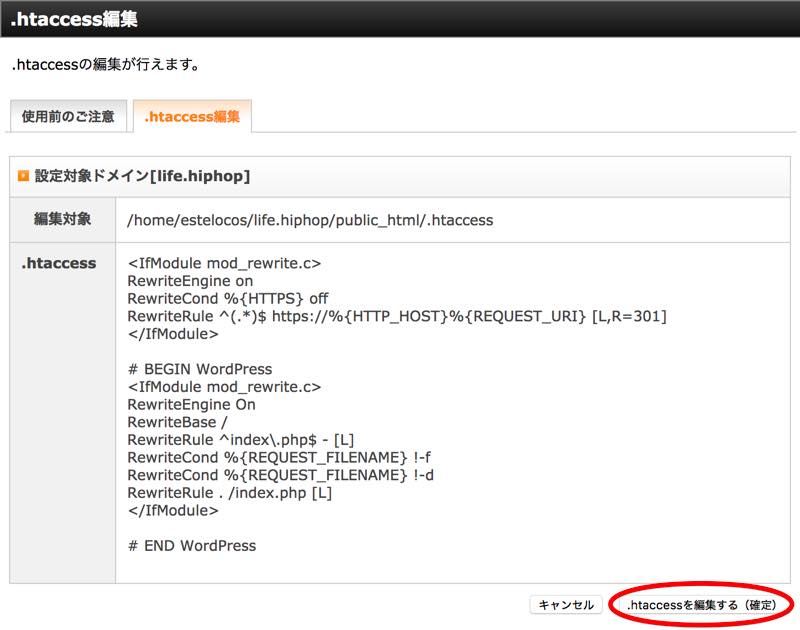Click the https redirect RewriteRule line with R=301
The width and height of the screenshot is (800, 630).
click(397, 316)
